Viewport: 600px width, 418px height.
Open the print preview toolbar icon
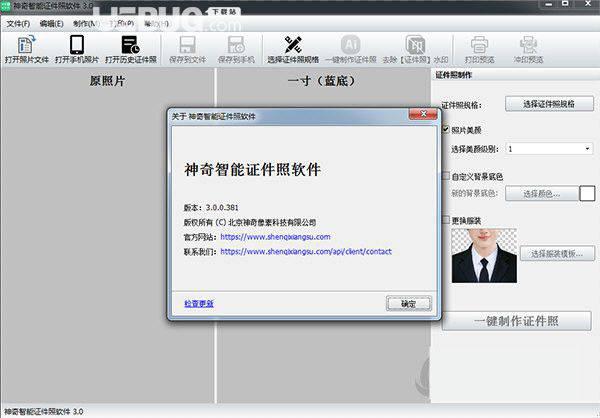click(479, 49)
